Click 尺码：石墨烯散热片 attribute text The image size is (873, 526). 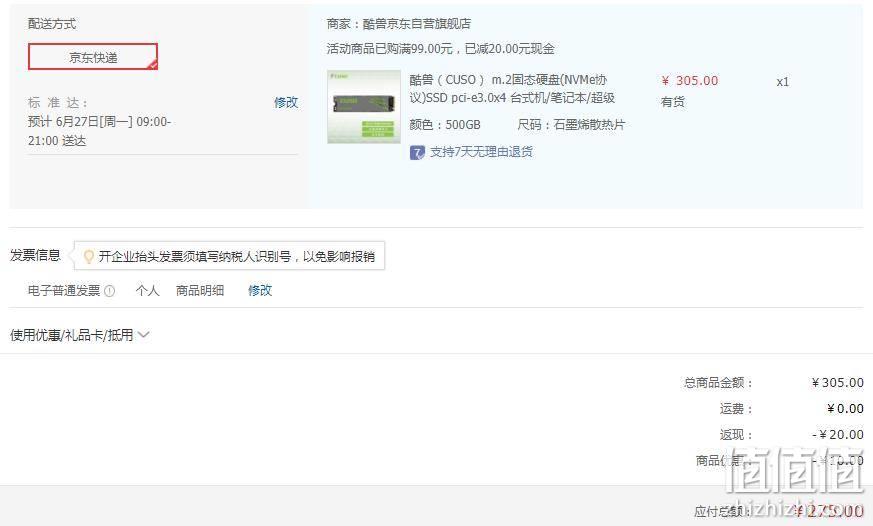pyautogui.click(x=571, y=124)
